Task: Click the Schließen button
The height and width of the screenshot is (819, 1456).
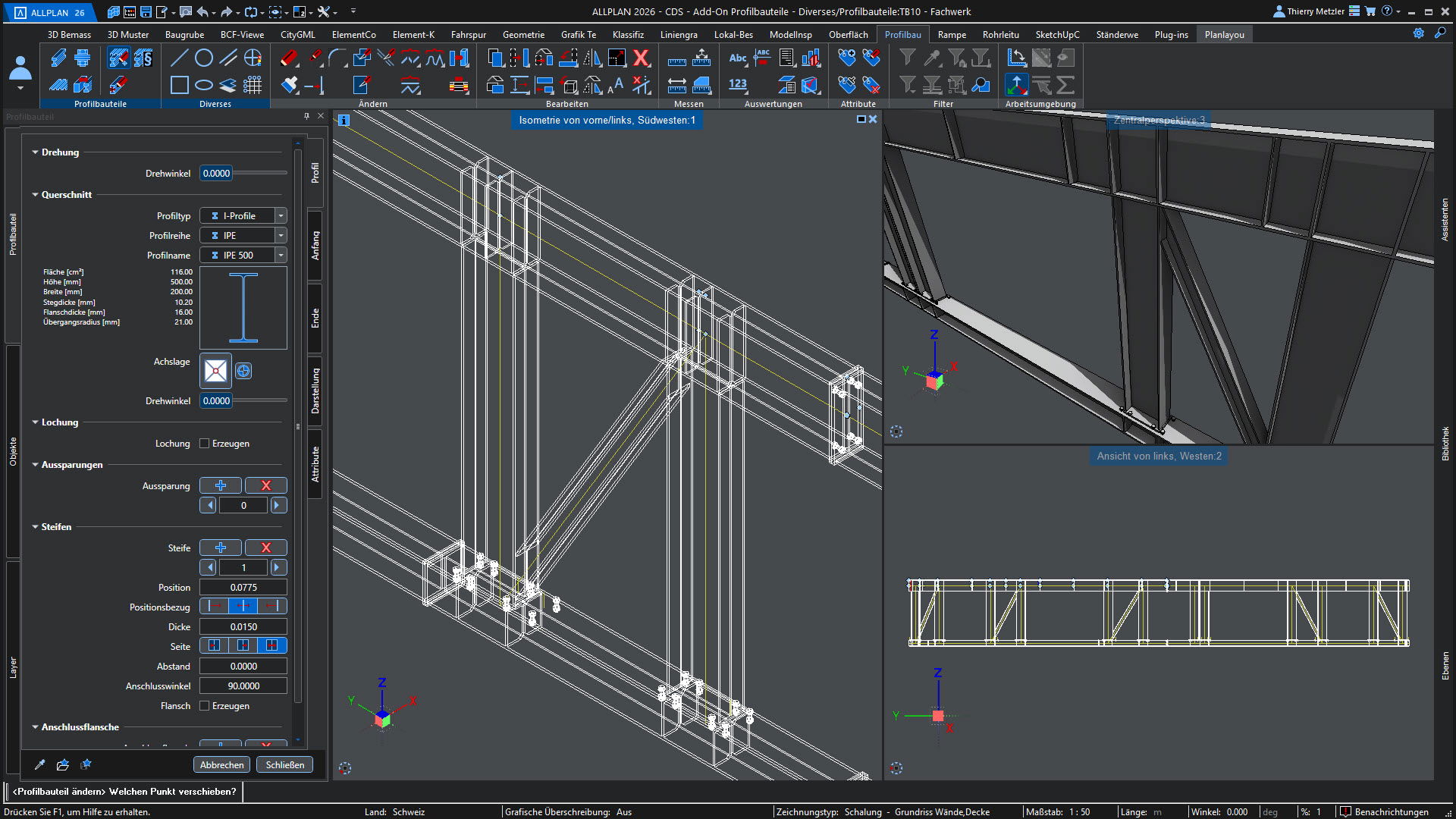Action: 284,764
